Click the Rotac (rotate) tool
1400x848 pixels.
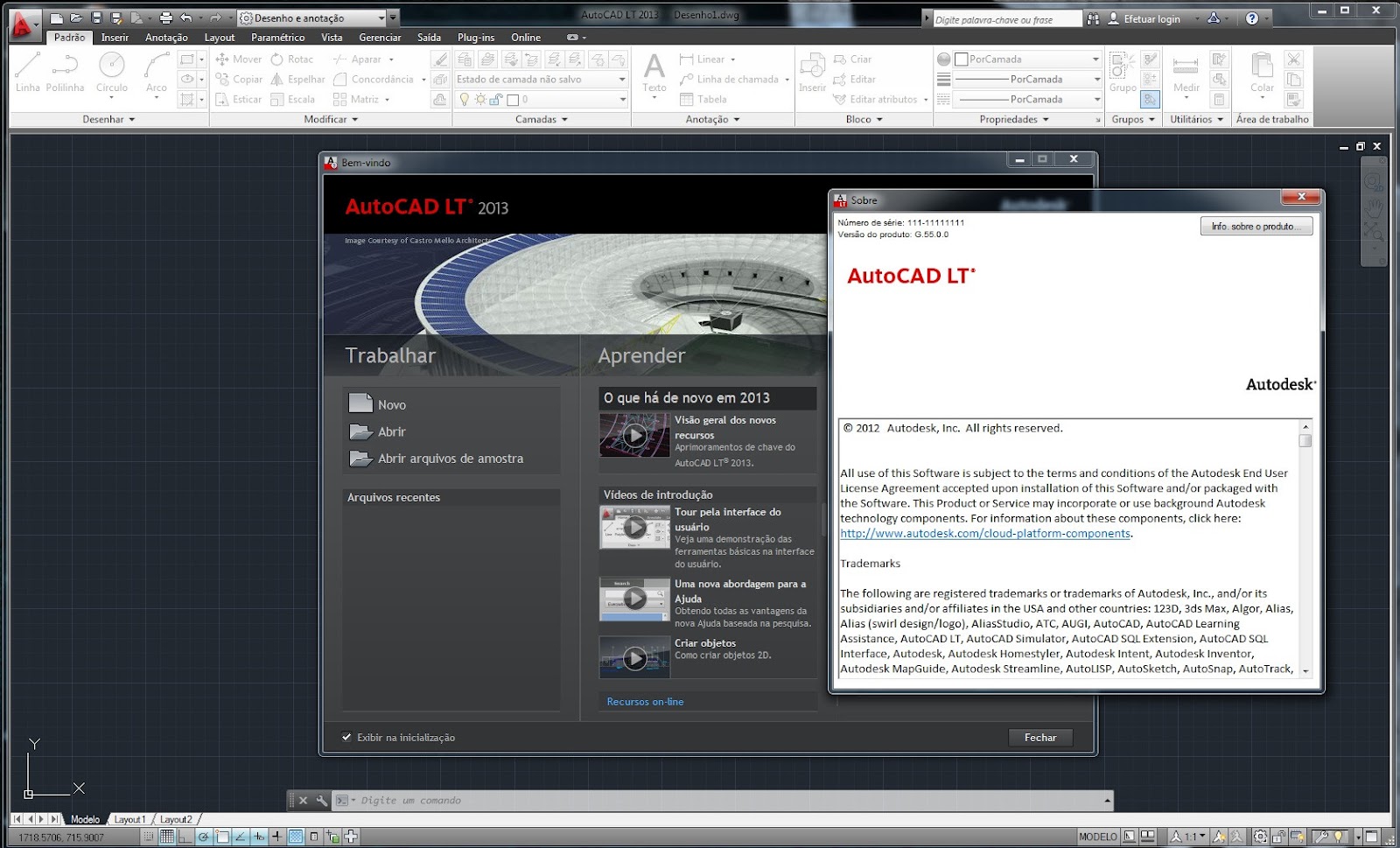coord(291,60)
